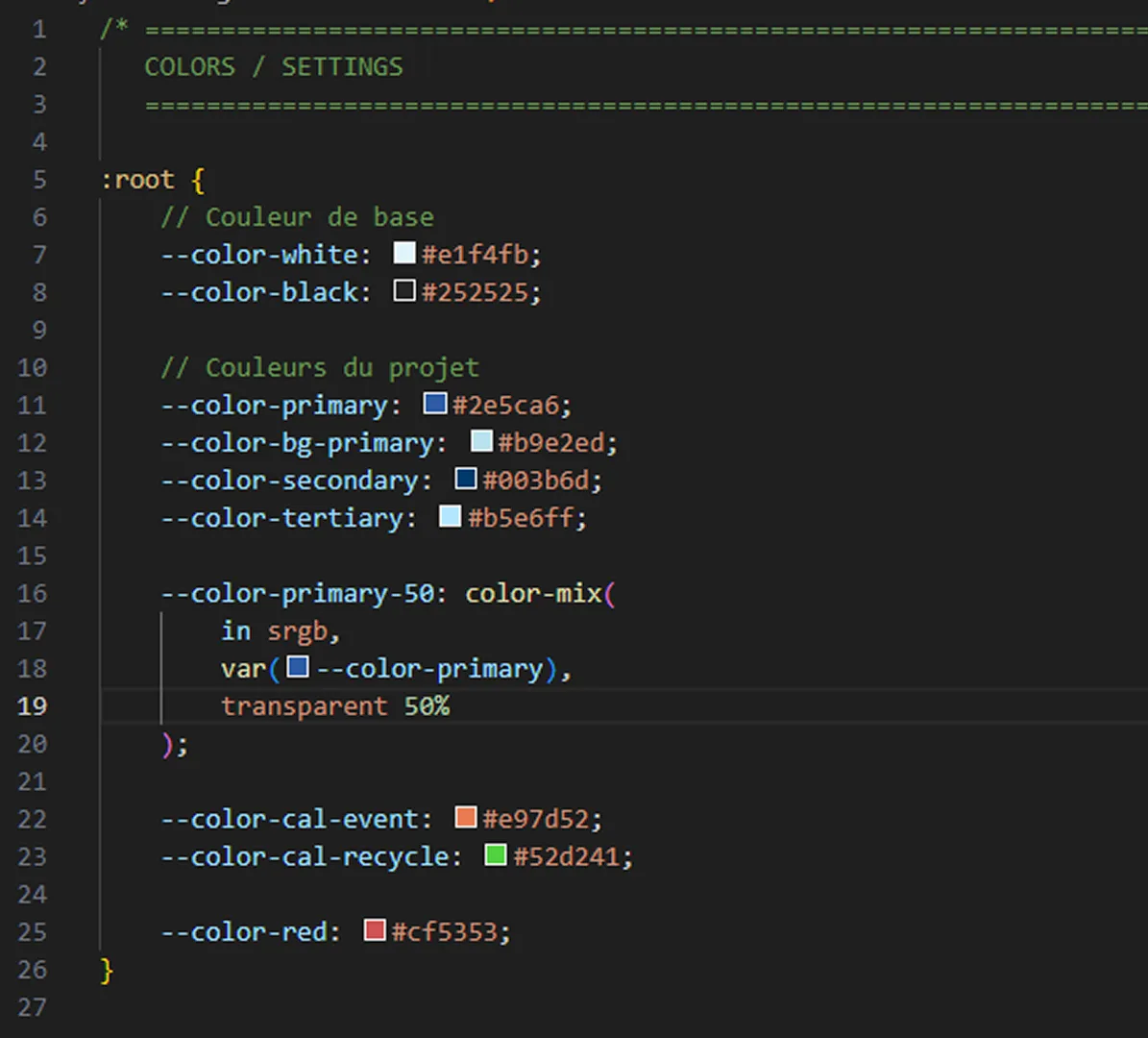This screenshot has width=1148, height=1038.
Task: Click the swatch inside var(--color-primary) on line 18
Action: tap(298, 666)
